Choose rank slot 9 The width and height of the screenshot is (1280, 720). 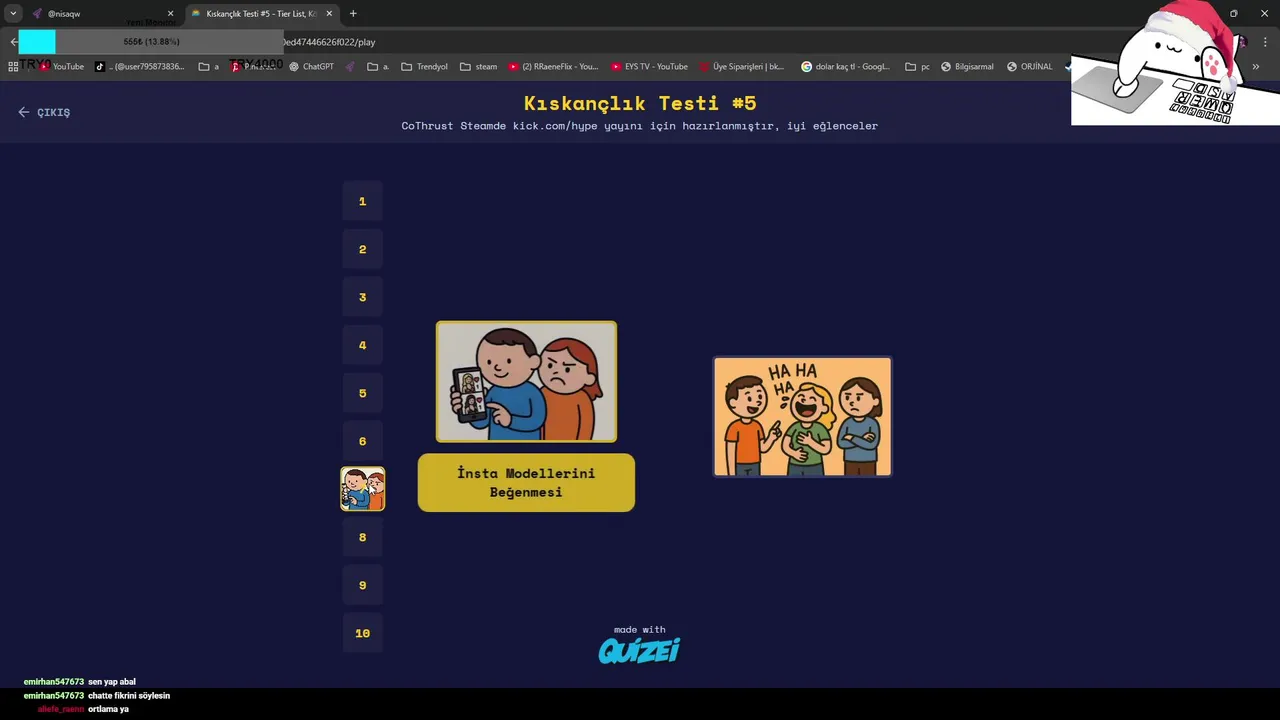(363, 585)
